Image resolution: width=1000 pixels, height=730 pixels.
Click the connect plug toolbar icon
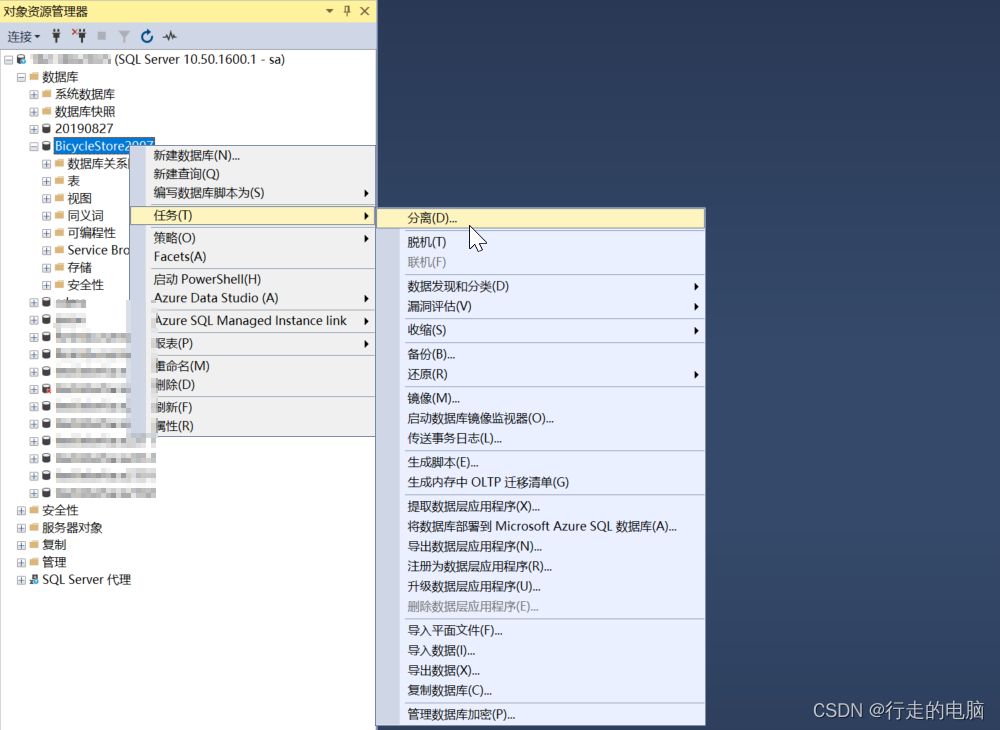[56, 36]
